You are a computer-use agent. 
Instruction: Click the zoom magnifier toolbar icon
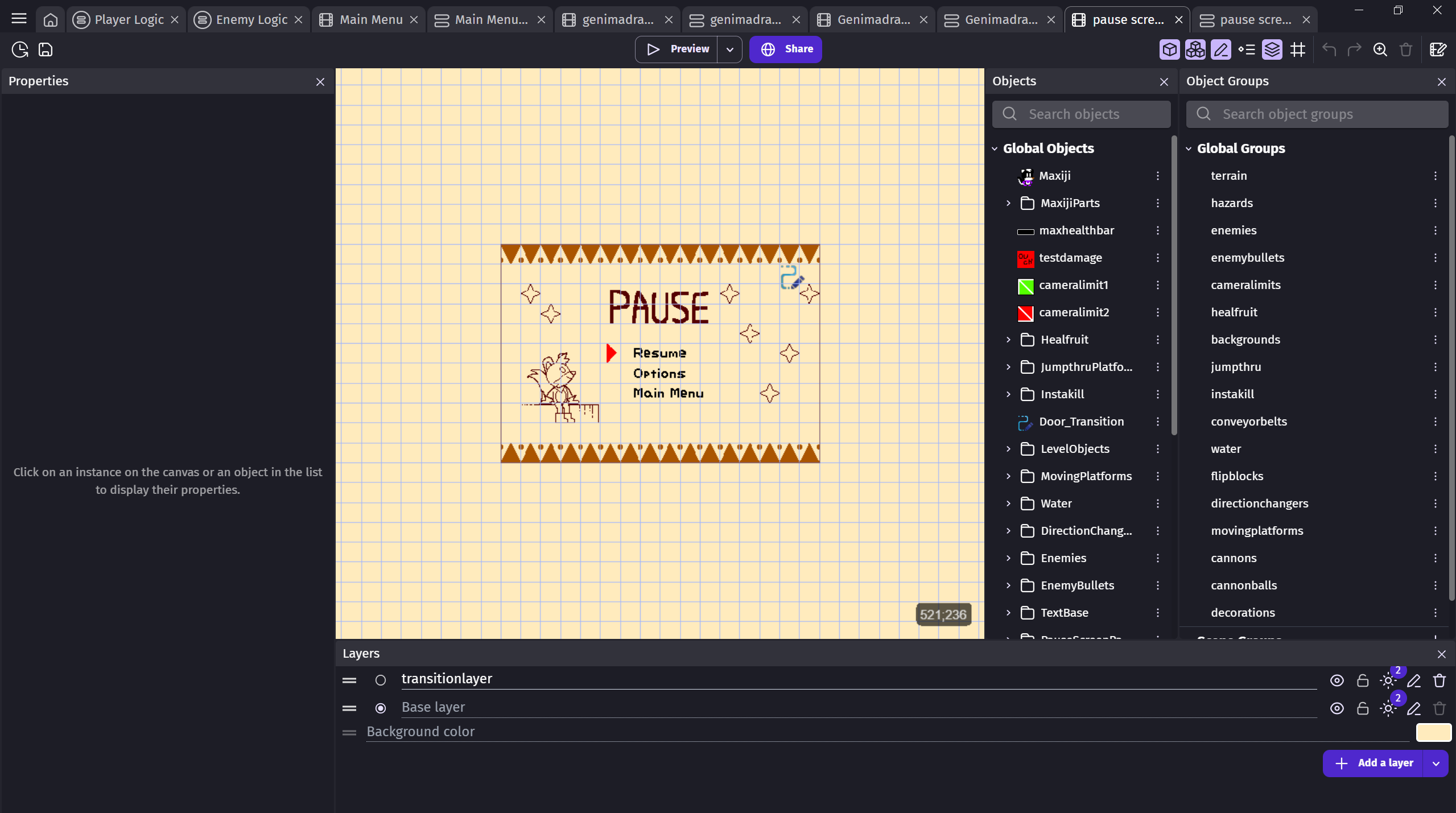(x=1380, y=49)
